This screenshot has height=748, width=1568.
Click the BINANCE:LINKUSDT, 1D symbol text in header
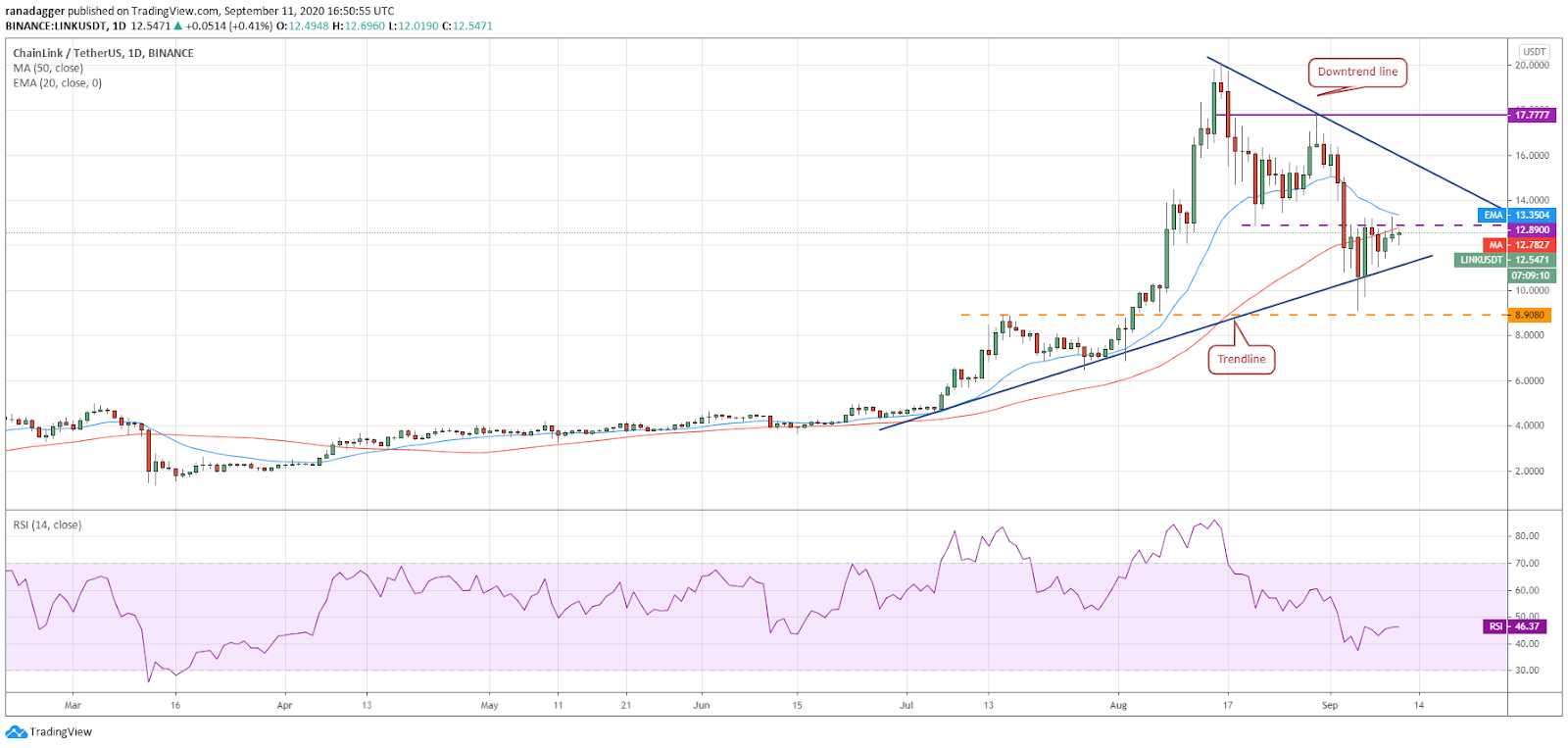(66, 26)
